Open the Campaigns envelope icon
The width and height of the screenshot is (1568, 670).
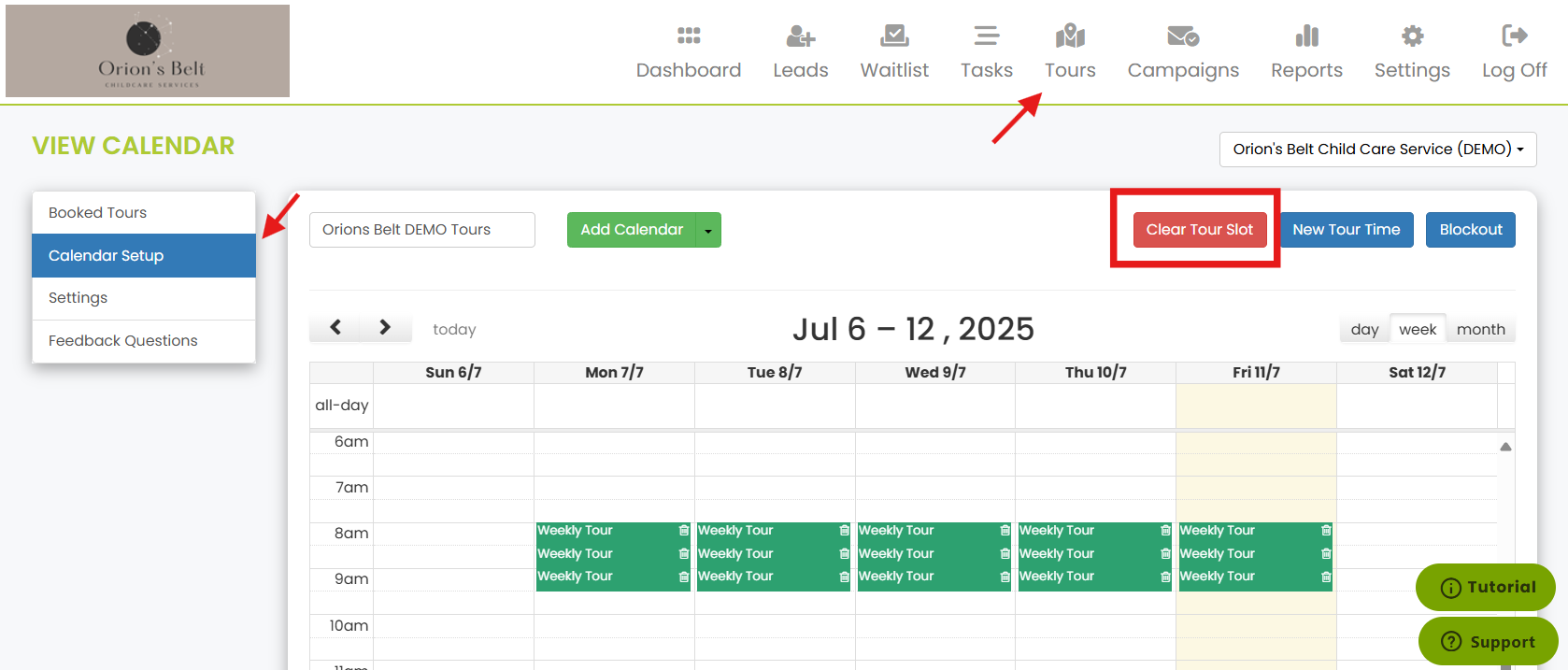(x=1183, y=36)
